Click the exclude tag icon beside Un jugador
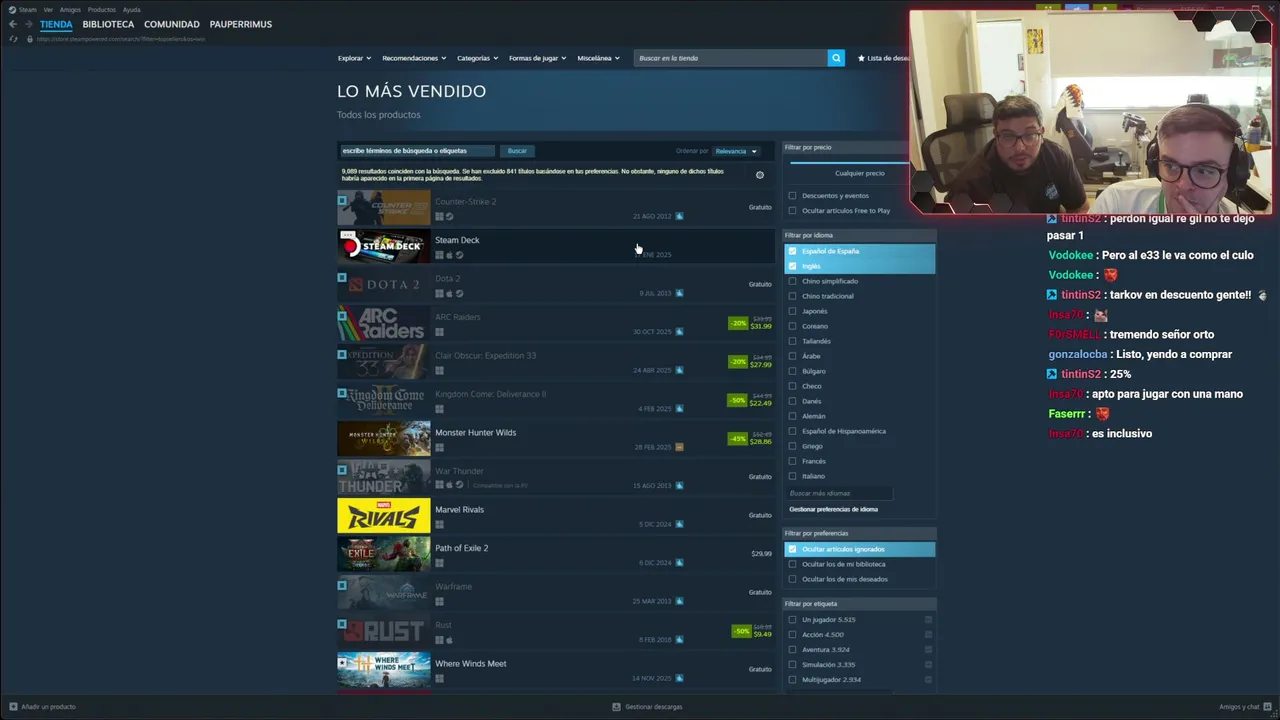1280x720 pixels. (x=928, y=620)
